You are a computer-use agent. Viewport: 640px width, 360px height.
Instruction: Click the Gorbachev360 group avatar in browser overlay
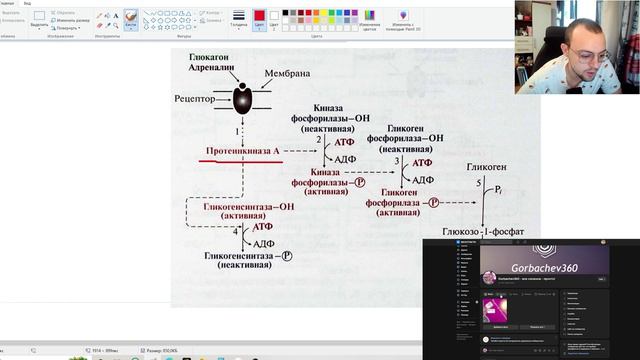489,278
